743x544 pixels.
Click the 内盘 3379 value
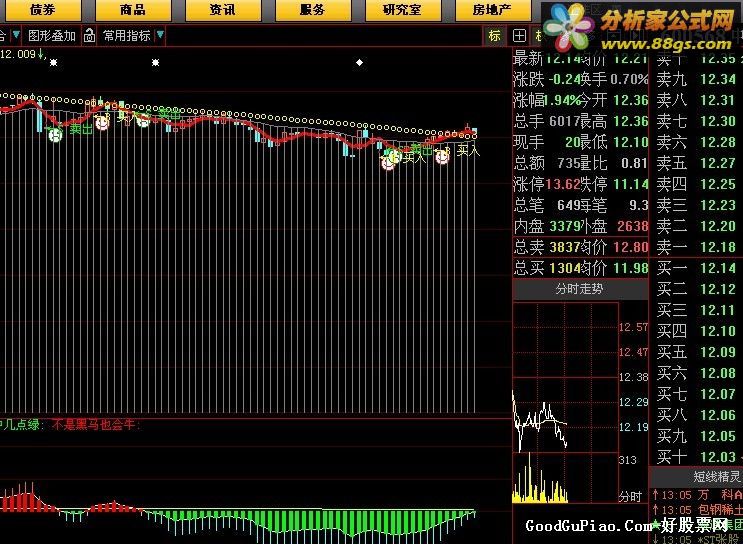(x=565, y=226)
